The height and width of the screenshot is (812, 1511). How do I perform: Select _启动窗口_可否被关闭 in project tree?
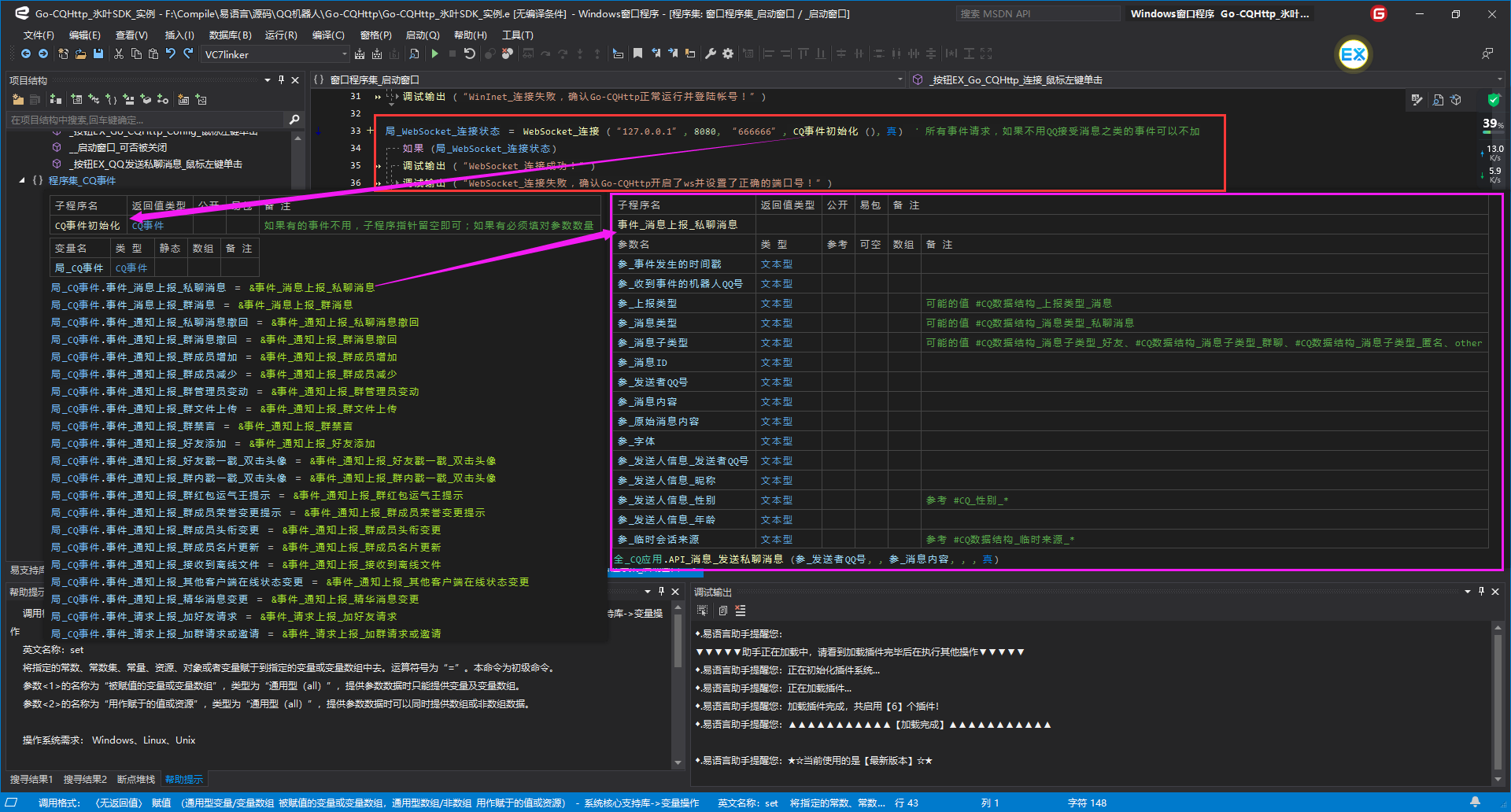[x=118, y=147]
